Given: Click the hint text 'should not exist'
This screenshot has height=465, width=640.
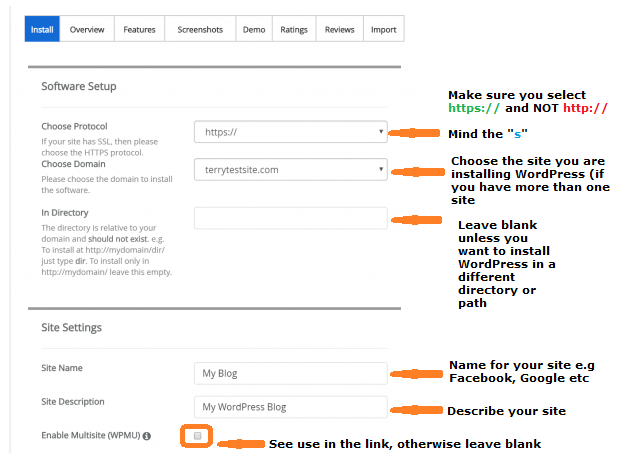Looking at the screenshot, I should 118,239.
